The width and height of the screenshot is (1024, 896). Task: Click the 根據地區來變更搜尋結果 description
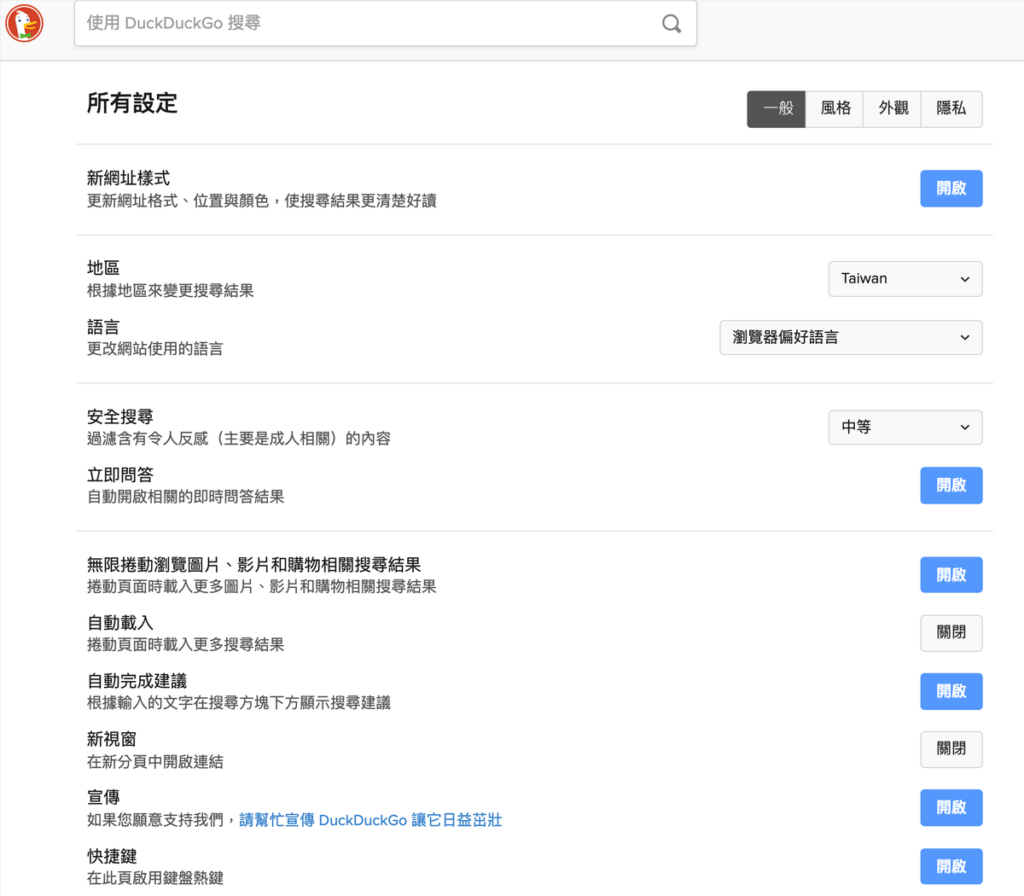(x=170, y=291)
